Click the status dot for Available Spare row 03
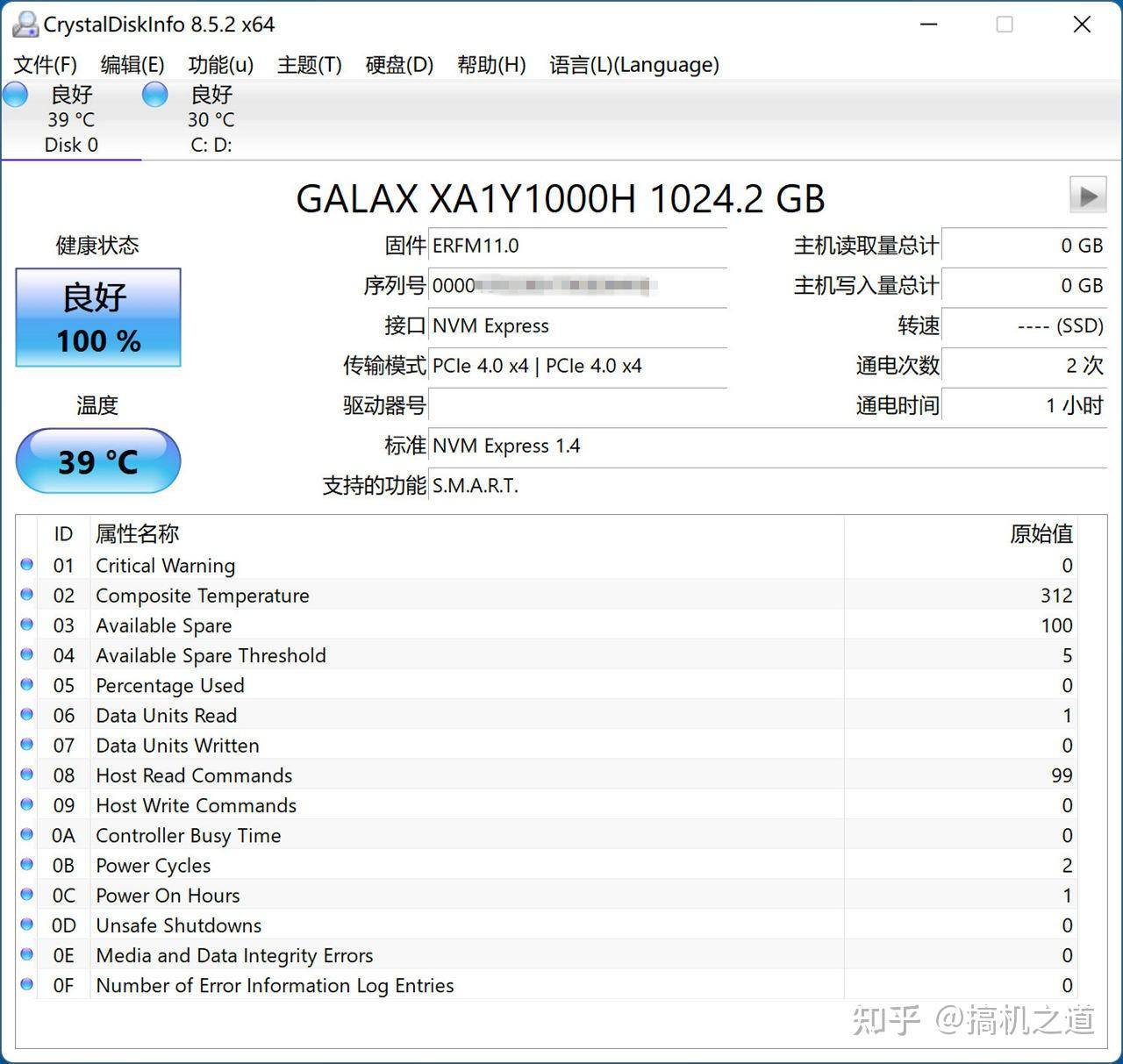Screen dimensions: 1123x1064 (27, 624)
